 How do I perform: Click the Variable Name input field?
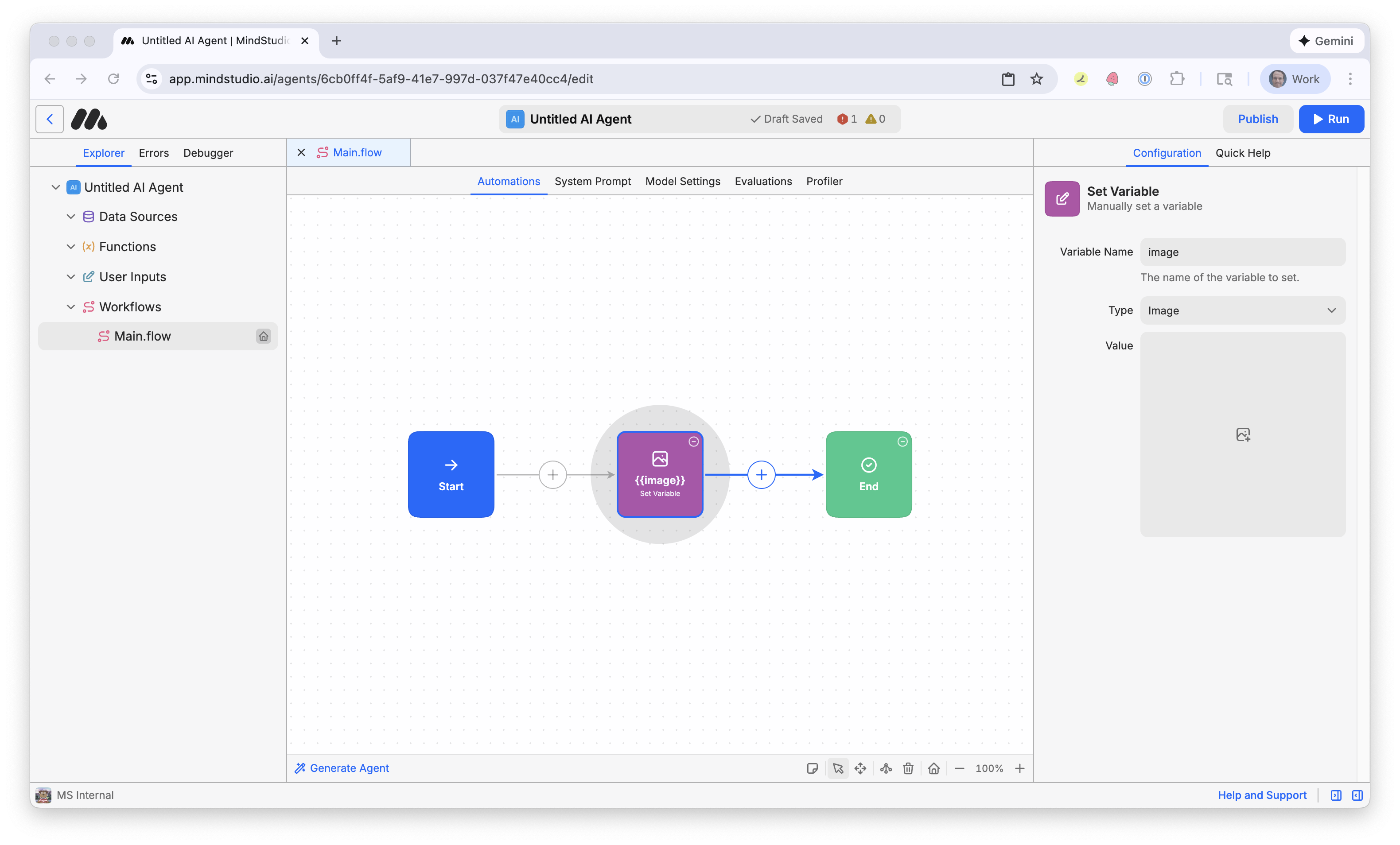click(1242, 252)
